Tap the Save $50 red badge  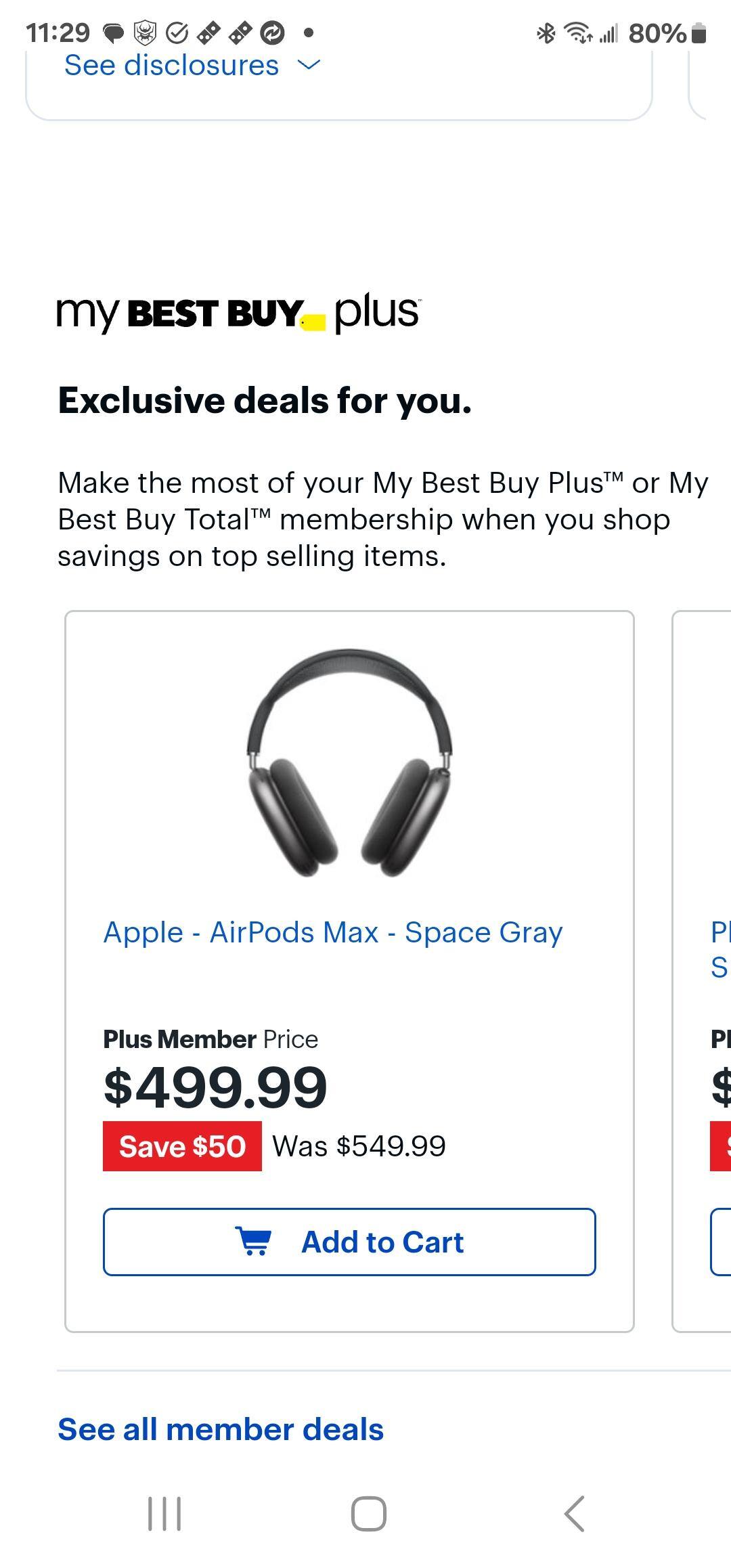(182, 1146)
